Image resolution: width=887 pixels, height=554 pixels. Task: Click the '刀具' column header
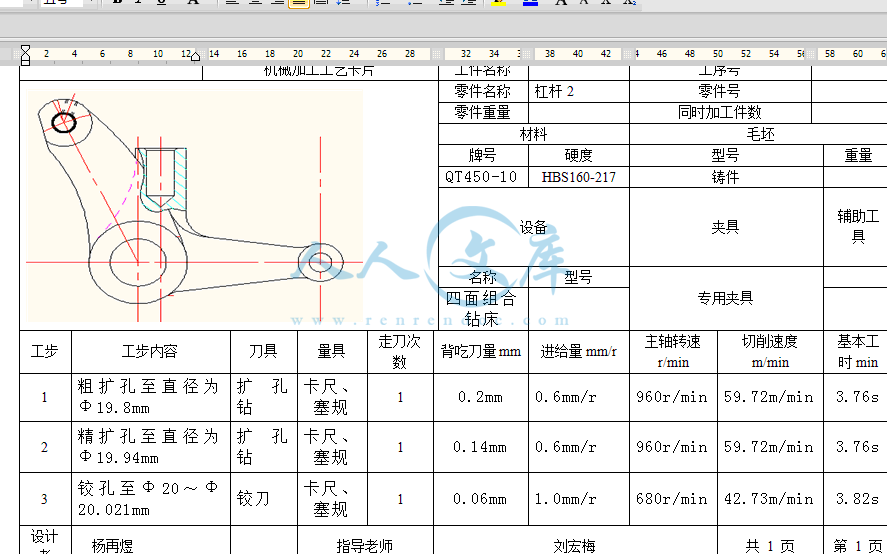tap(264, 351)
